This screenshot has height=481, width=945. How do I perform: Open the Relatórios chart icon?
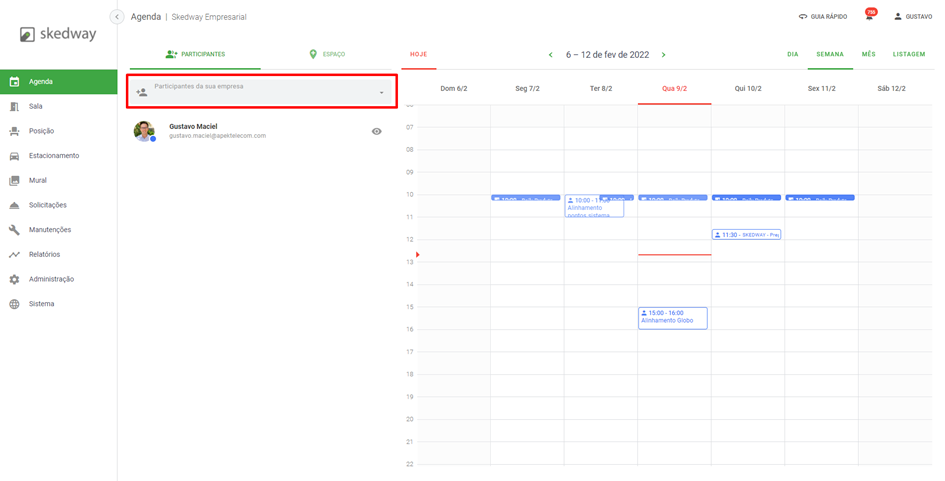click(14, 255)
